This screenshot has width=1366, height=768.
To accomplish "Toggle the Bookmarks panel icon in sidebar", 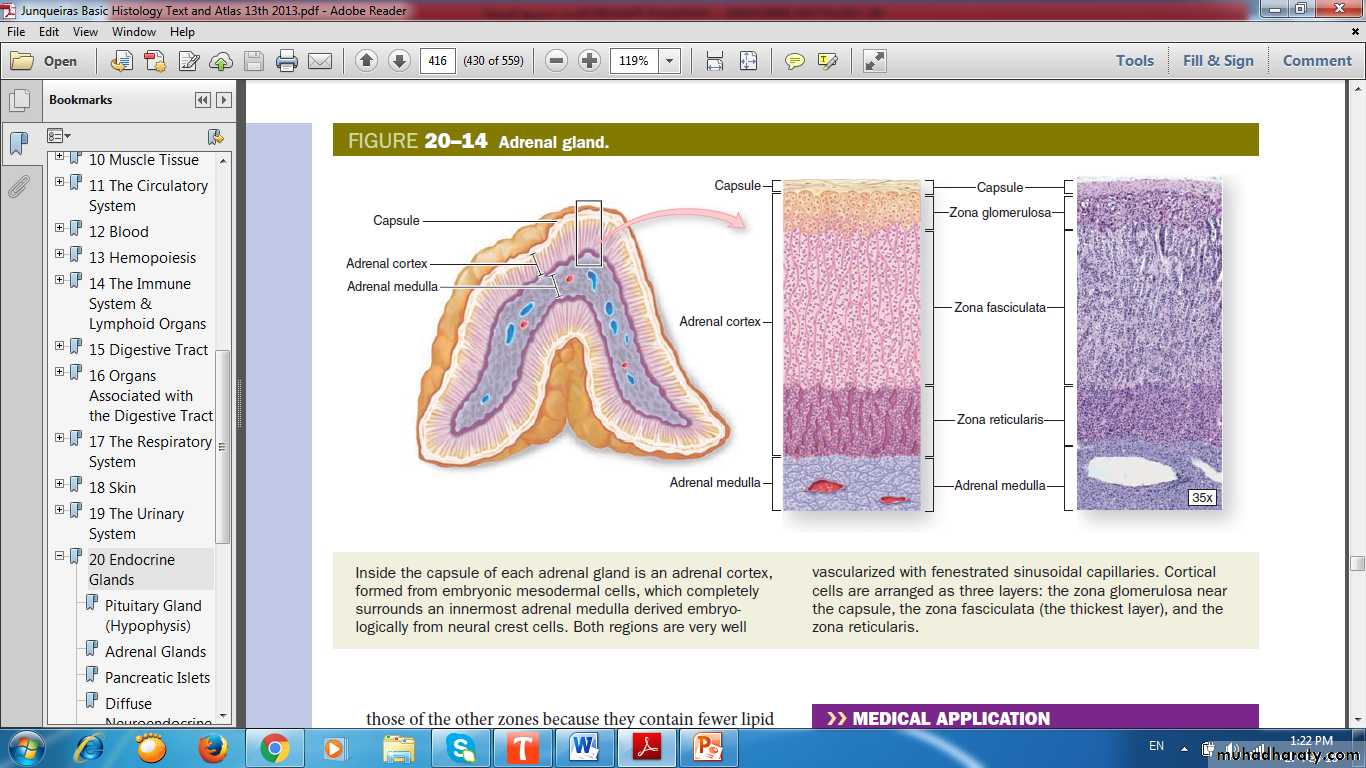I will 19,143.
